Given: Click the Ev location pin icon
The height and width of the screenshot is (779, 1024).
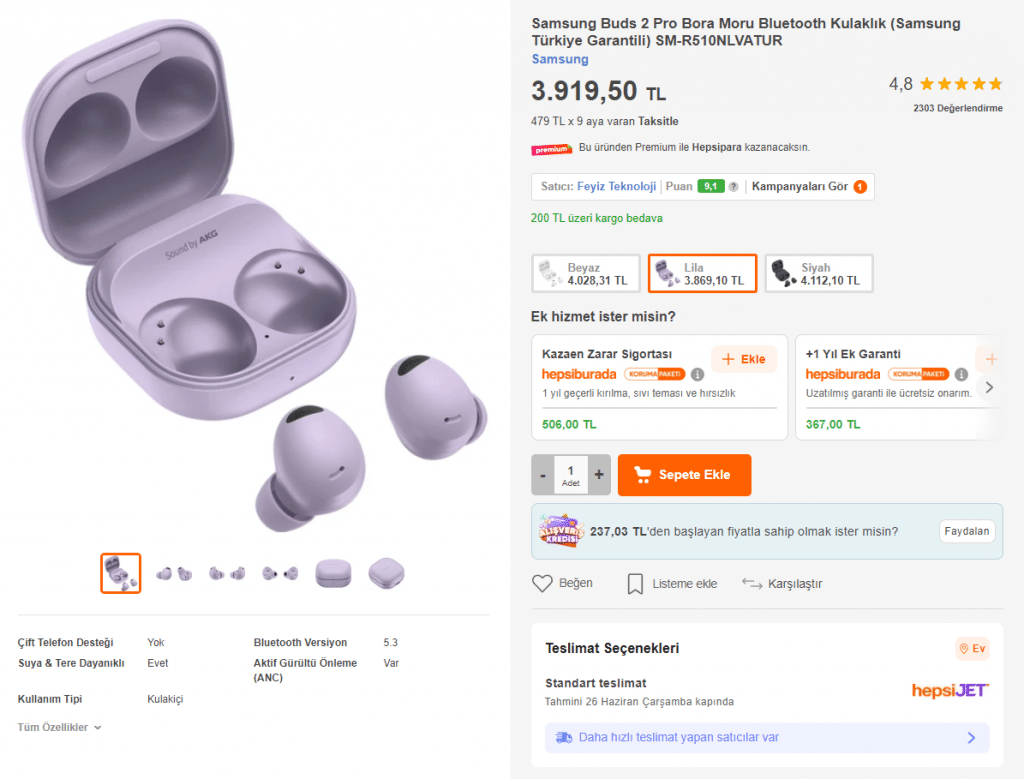Looking at the screenshot, I should point(963,648).
